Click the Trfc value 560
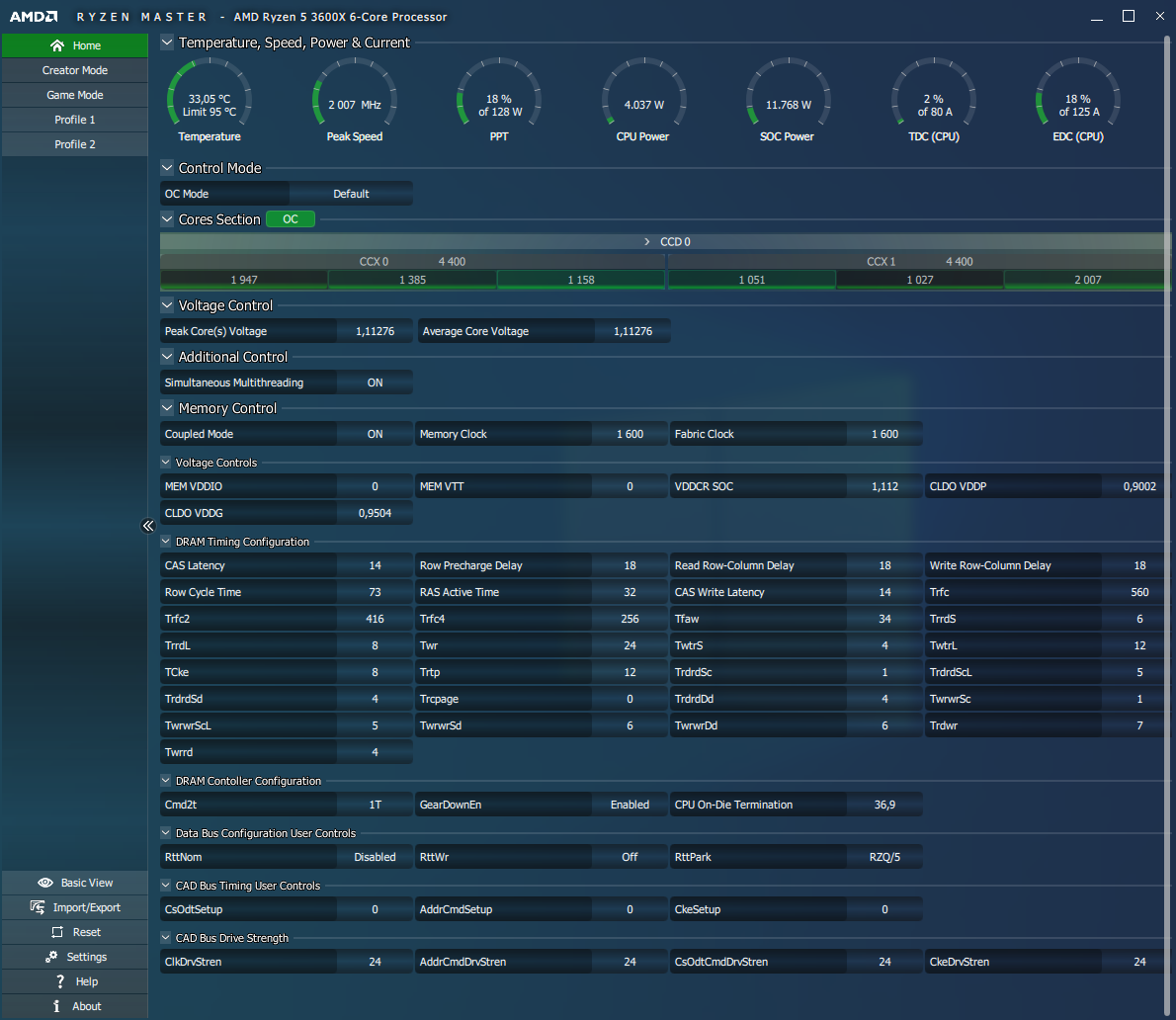1176x1020 pixels. click(x=1139, y=592)
